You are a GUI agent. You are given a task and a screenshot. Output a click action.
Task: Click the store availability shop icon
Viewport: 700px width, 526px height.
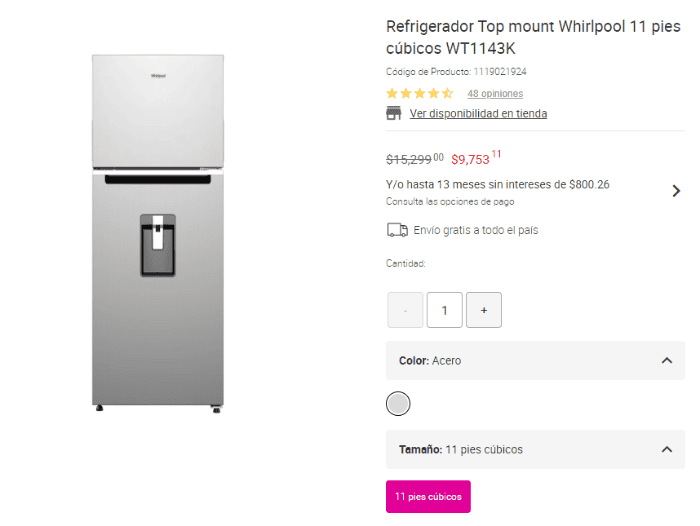(x=394, y=113)
